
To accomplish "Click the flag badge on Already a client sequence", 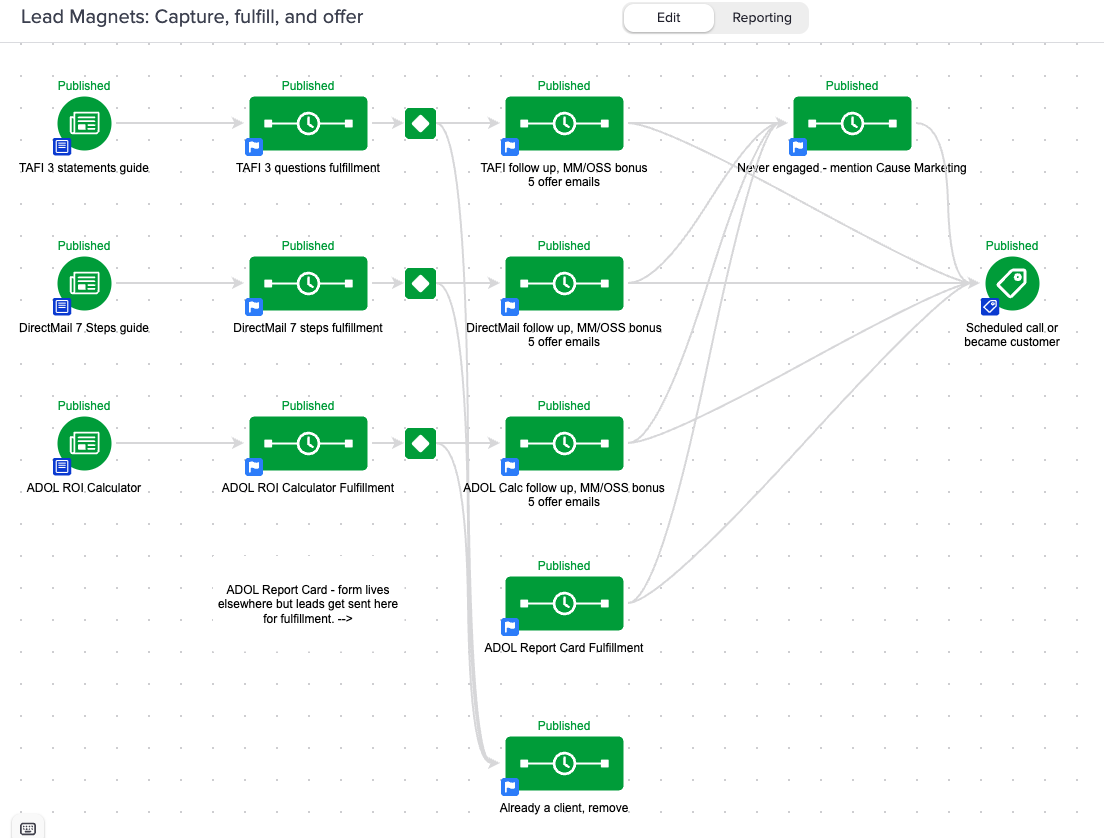I will click(x=510, y=787).
